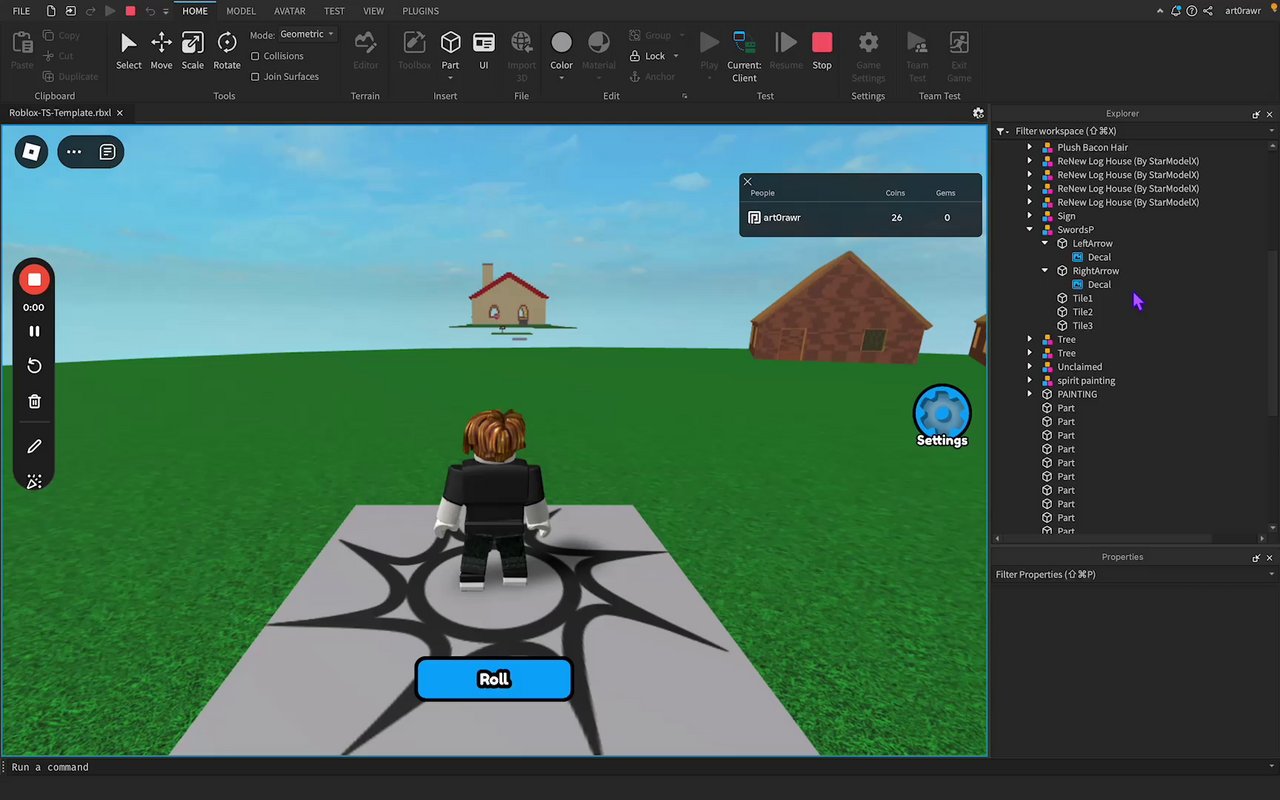Switch to the MODEL tab
The width and height of the screenshot is (1280, 800).
coord(241,11)
